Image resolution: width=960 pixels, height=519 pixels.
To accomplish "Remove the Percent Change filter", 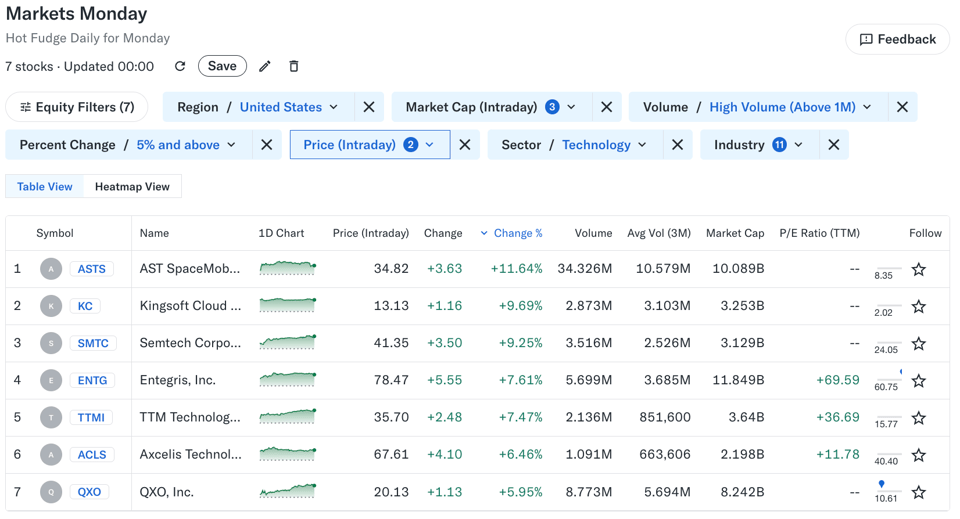I will point(267,145).
